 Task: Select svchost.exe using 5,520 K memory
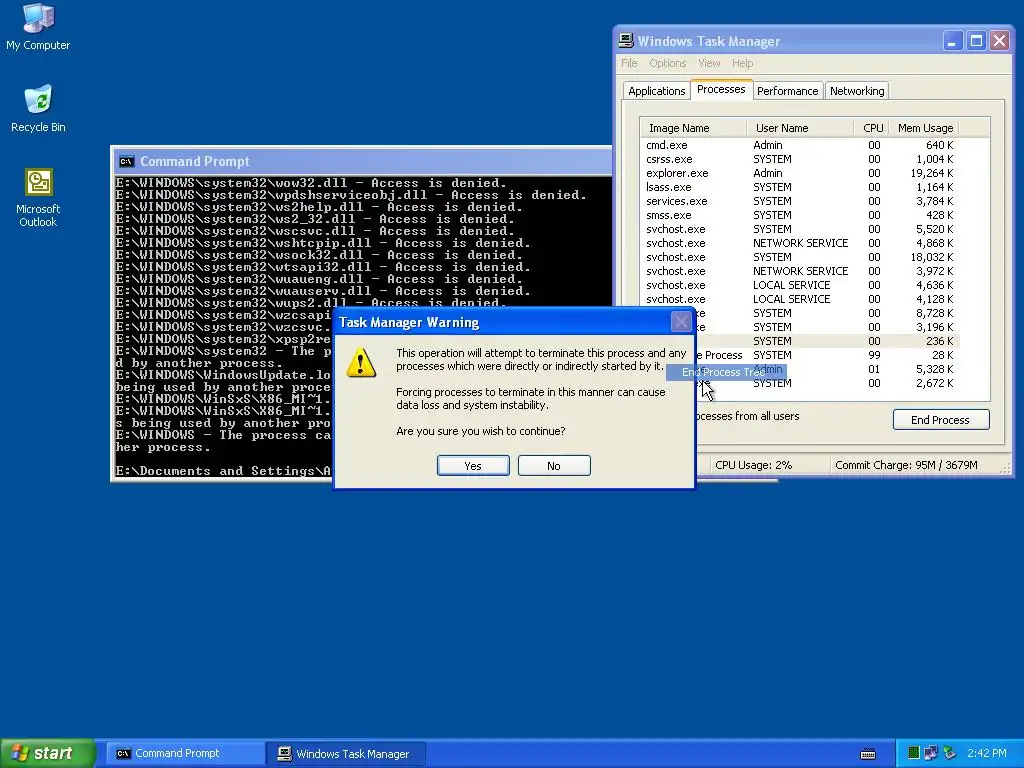(x=799, y=229)
